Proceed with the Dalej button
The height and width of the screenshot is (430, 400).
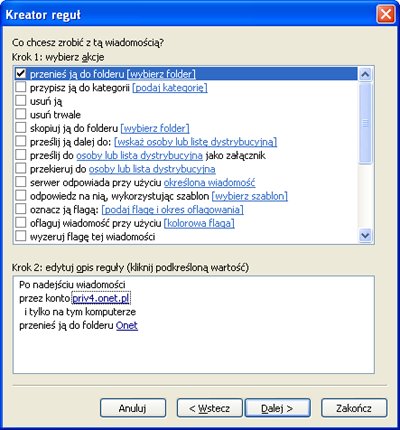pyautogui.click(x=277, y=408)
